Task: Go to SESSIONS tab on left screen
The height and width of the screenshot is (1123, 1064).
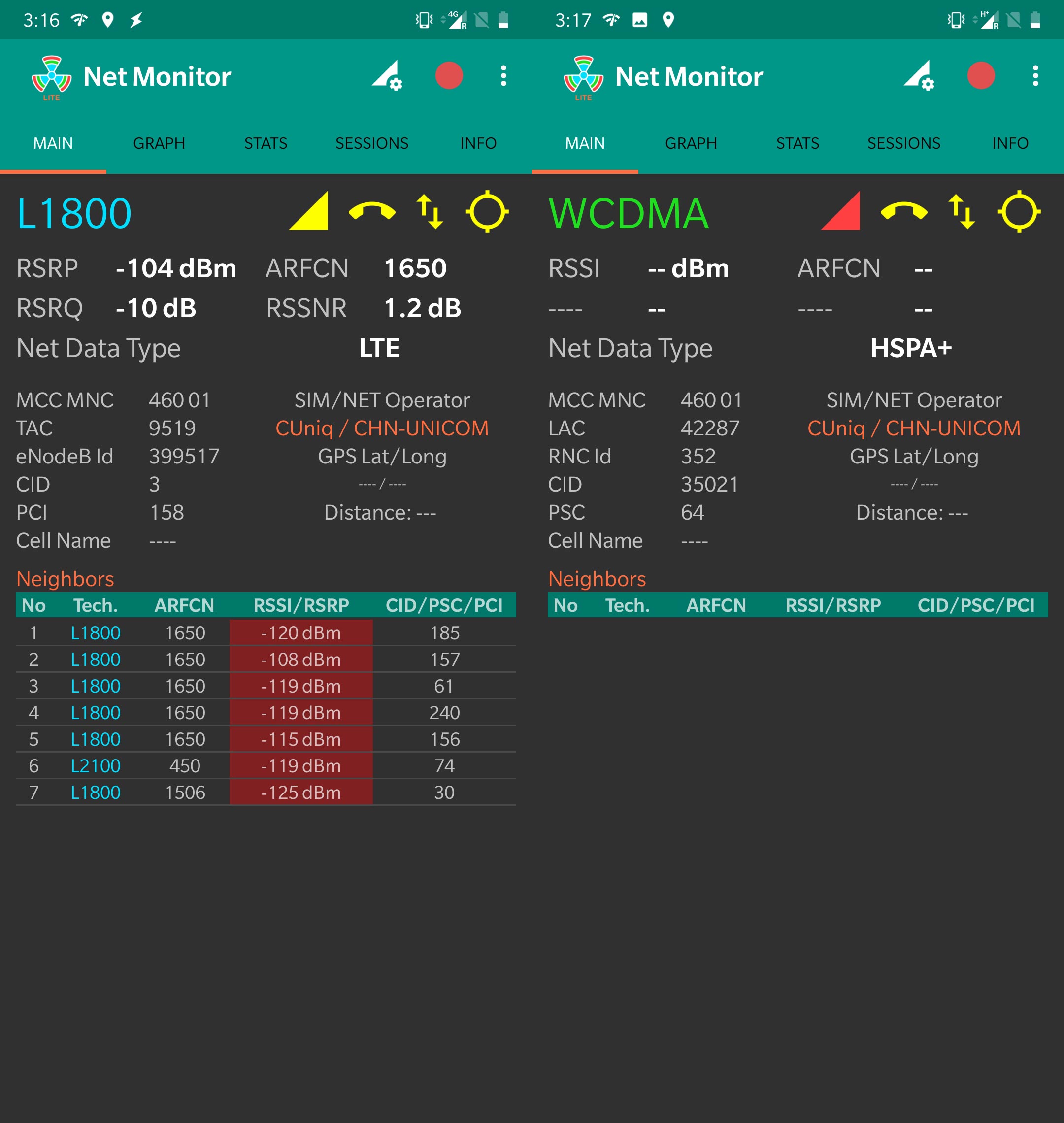Action: point(371,143)
